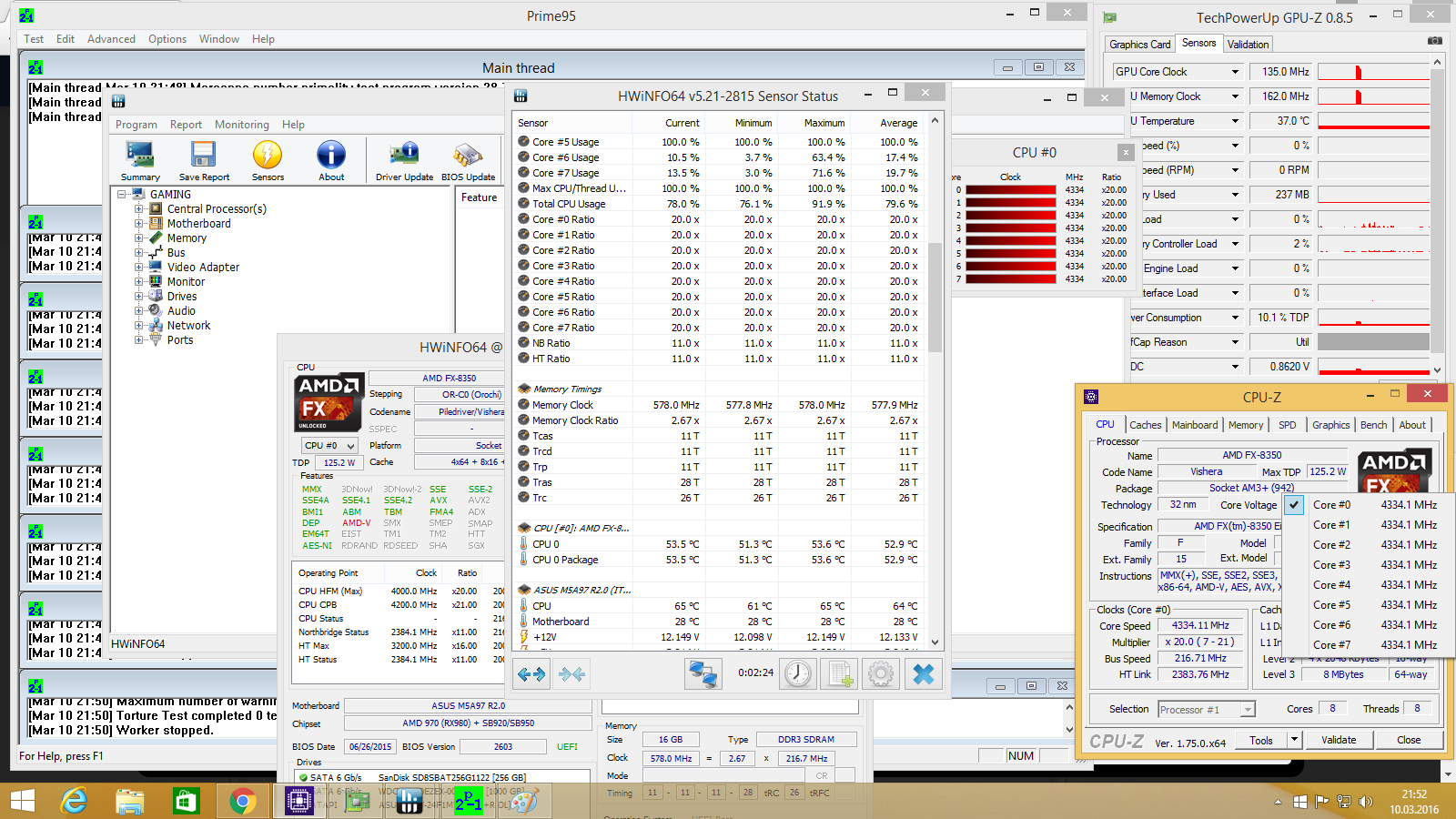Open the Summary tool in HWiNFO64
Image resolution: width=1456 pixels, height=819 pixels.
pos(140,161)
